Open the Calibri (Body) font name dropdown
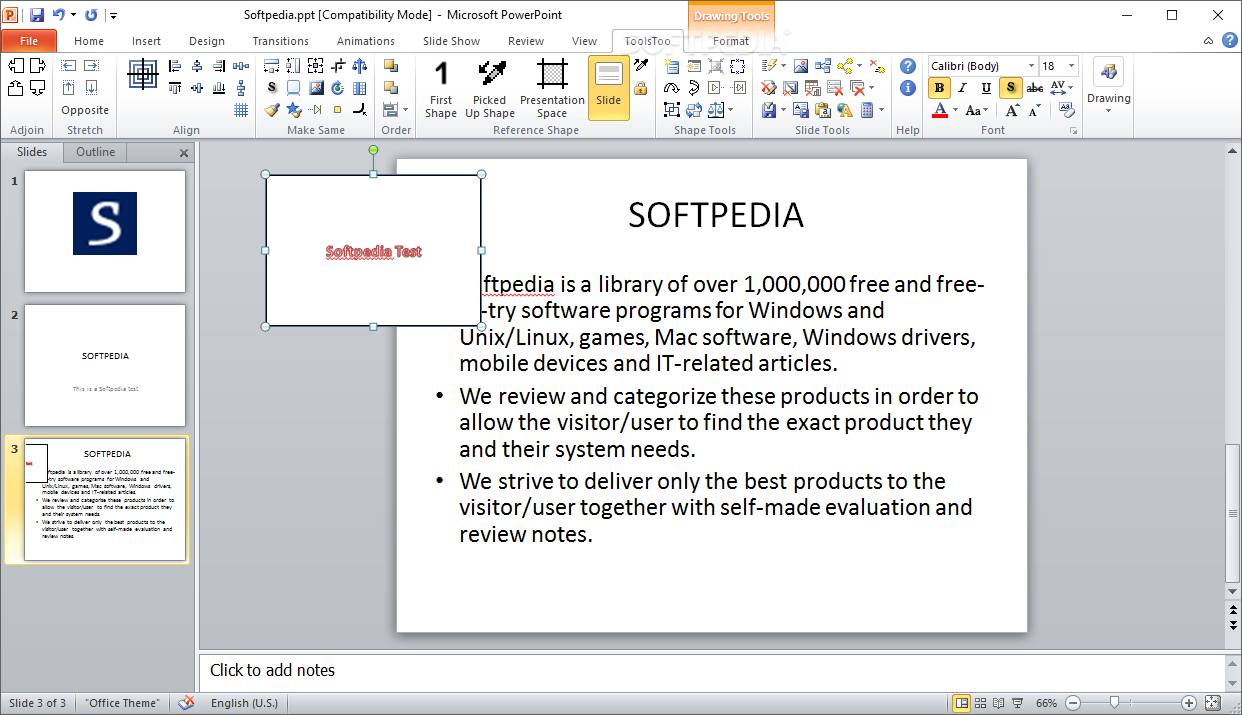This screenshot has height=715, width=1242. pos(1032,66)
